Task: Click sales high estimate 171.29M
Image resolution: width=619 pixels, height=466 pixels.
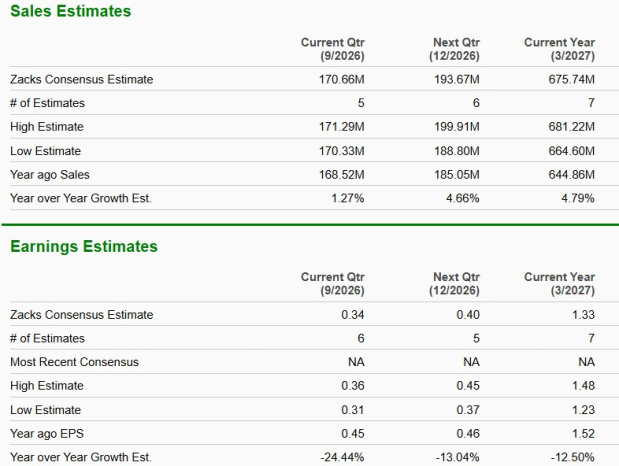Action: pos(341,127)
